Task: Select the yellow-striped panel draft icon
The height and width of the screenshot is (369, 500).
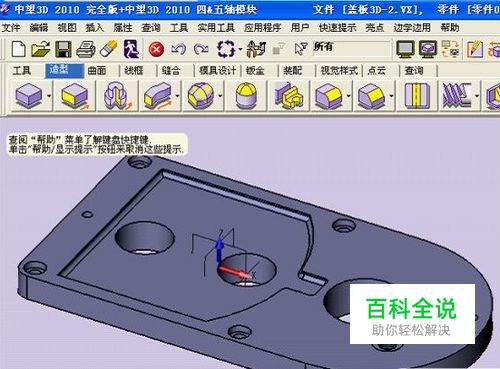Action: click(x=417, y=96)
